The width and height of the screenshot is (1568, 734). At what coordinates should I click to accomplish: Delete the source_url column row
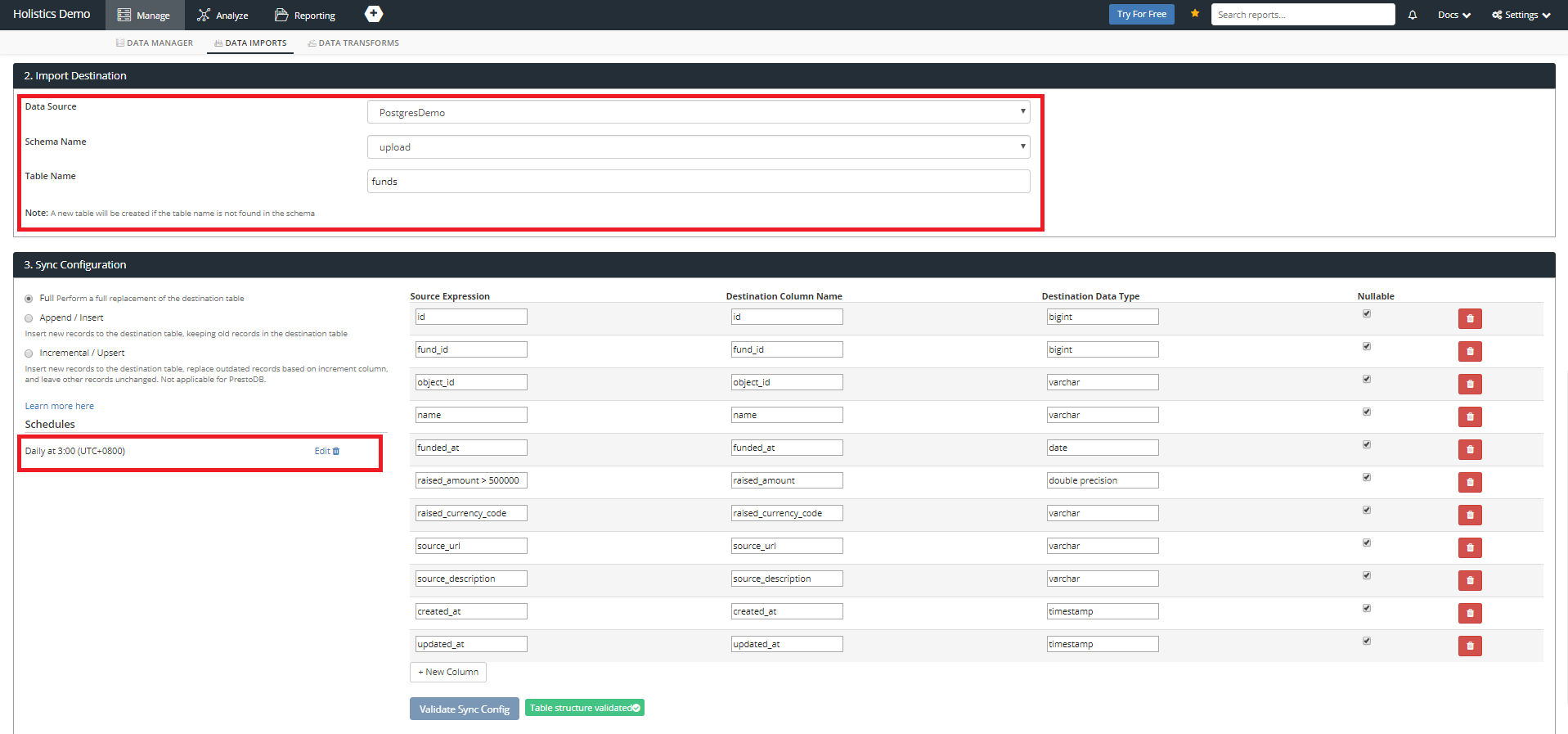[x=1469, y=547]
